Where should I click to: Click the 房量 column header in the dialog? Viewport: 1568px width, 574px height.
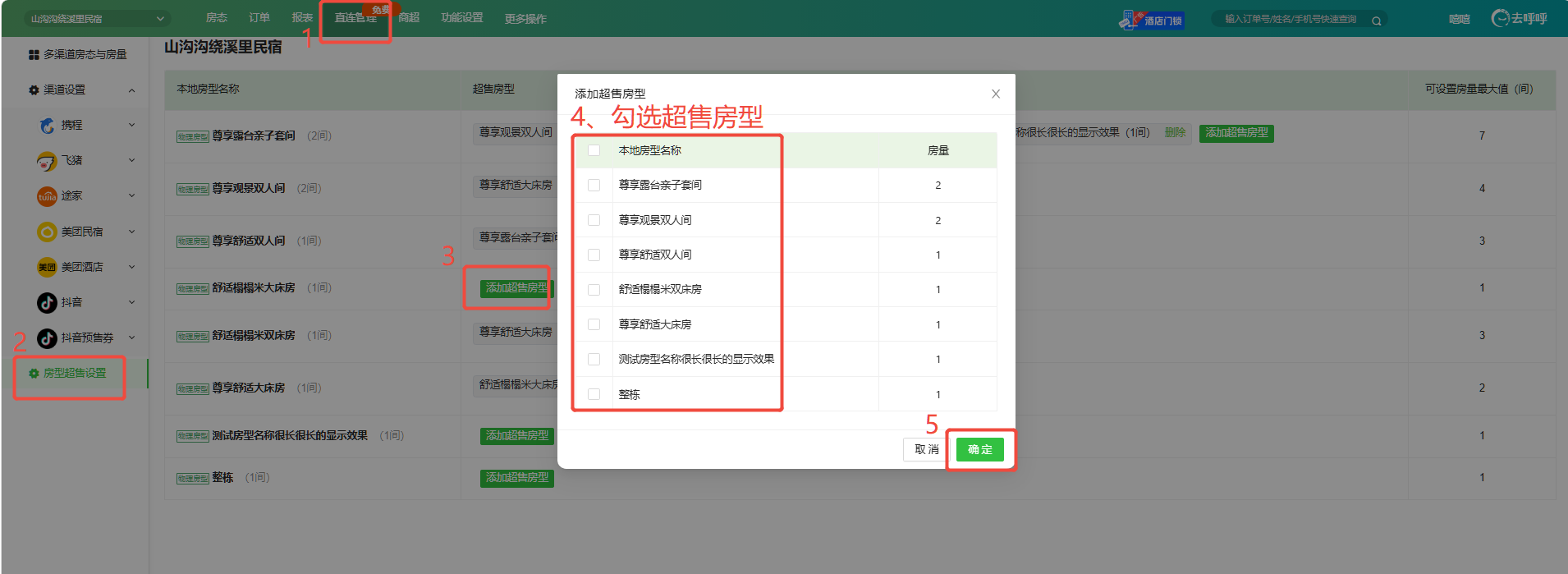pyautogui.click(x=938, y=150)
